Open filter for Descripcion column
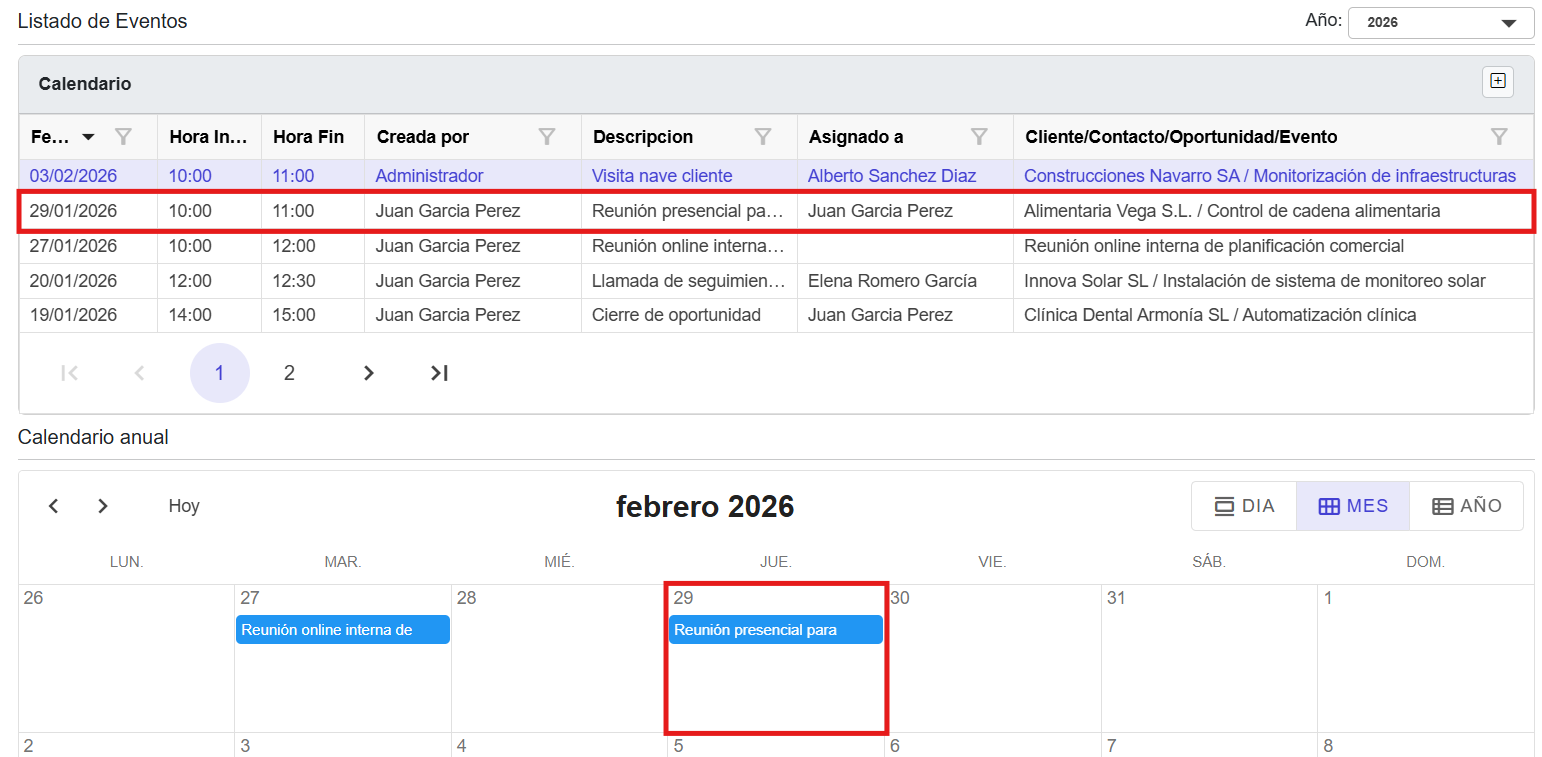The image size is (1542, 757). click(763, 137)
